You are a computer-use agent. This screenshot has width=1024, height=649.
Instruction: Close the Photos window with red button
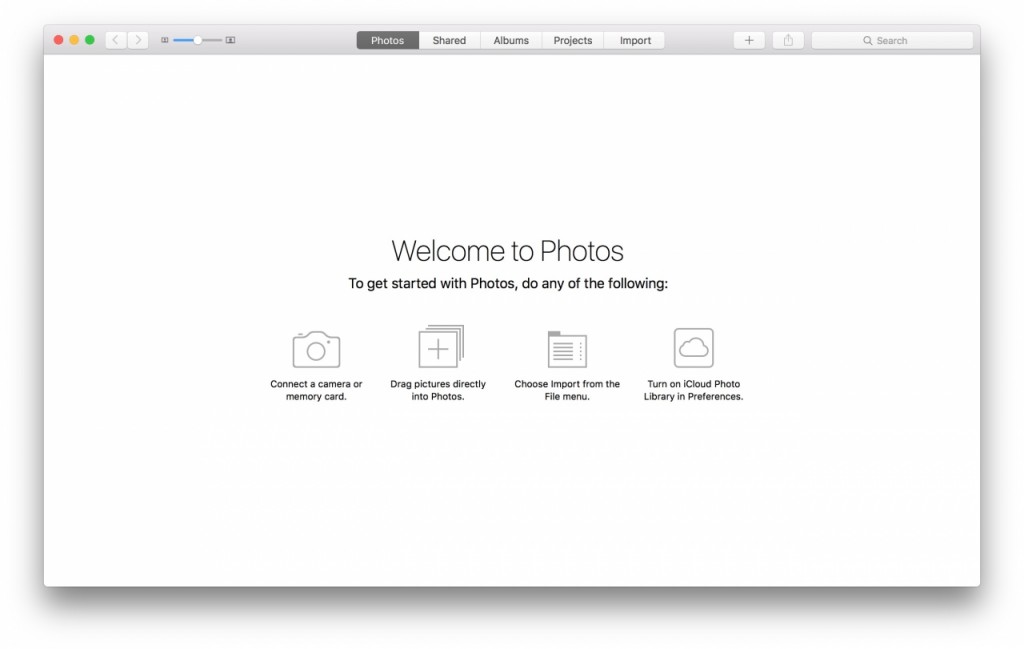coord(58,40)
